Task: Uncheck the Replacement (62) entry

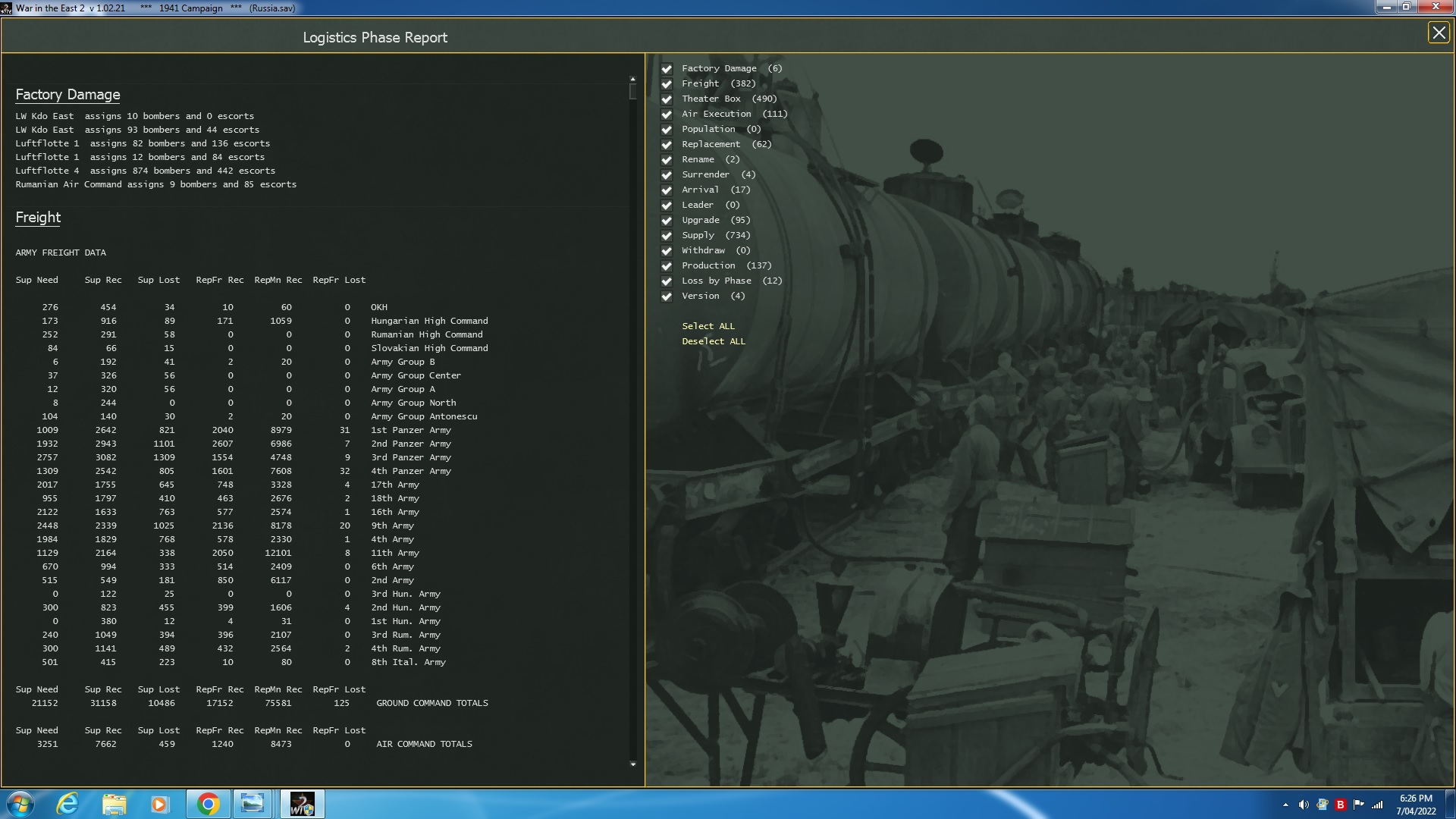Action: click(x=667, y=144)
